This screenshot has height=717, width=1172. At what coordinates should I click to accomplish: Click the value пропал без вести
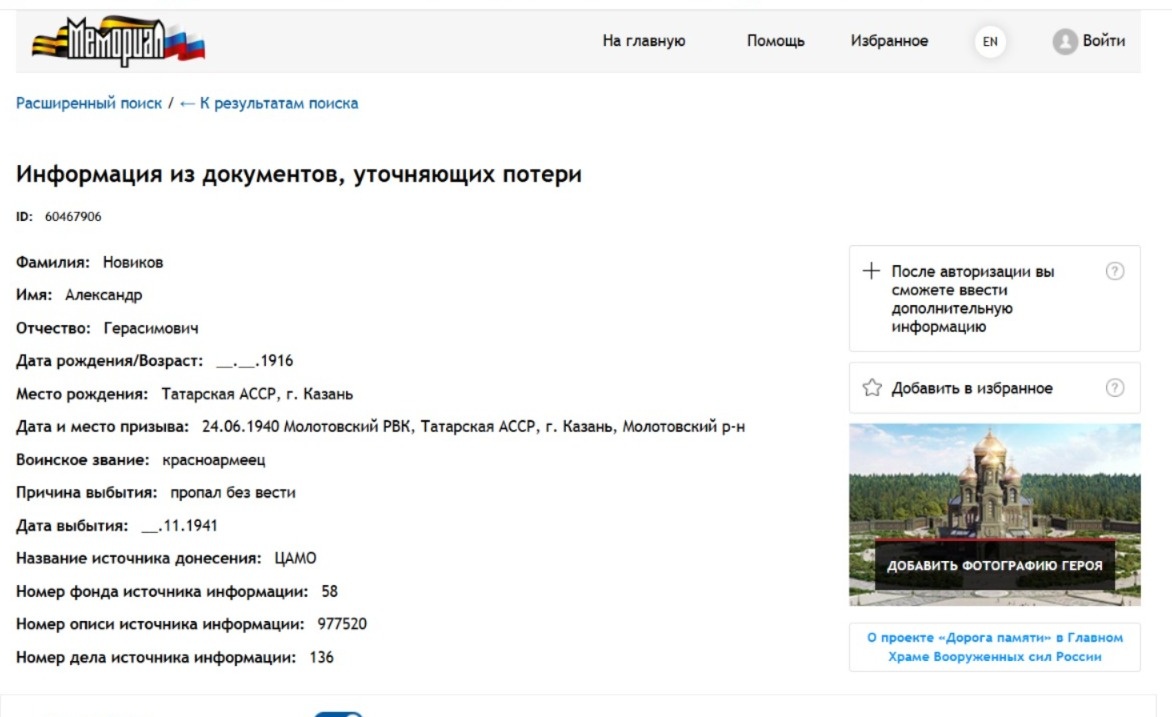click(233, 493)
